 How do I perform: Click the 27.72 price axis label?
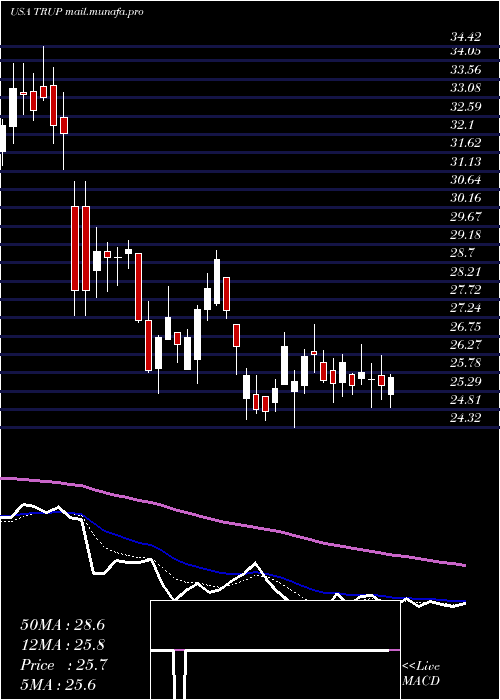pos(466,290)
